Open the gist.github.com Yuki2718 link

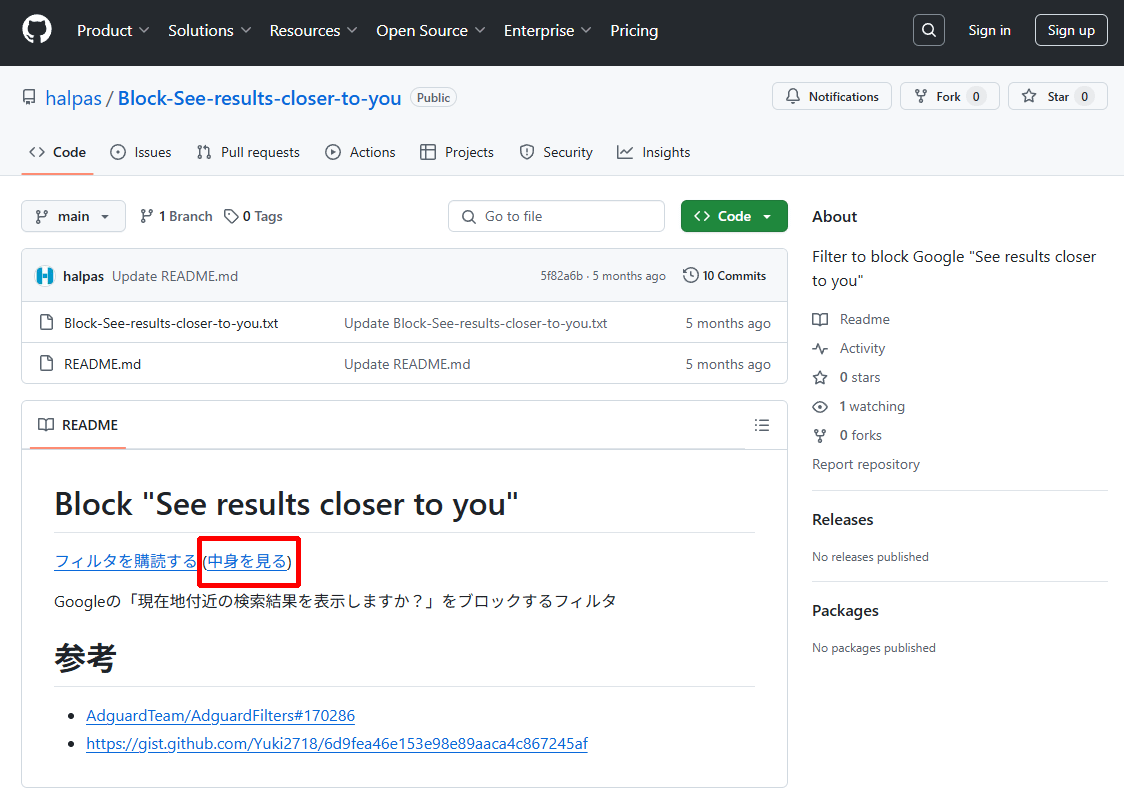click(337, 744)
